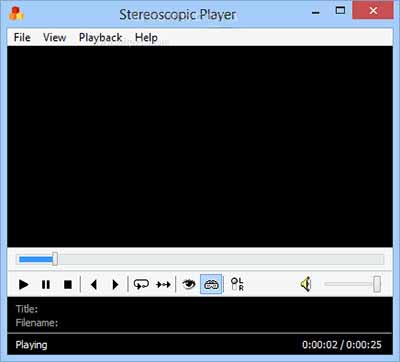Click the seek bar position handle
The height and width of the screenshot is (362, 400).
point(55,259)
